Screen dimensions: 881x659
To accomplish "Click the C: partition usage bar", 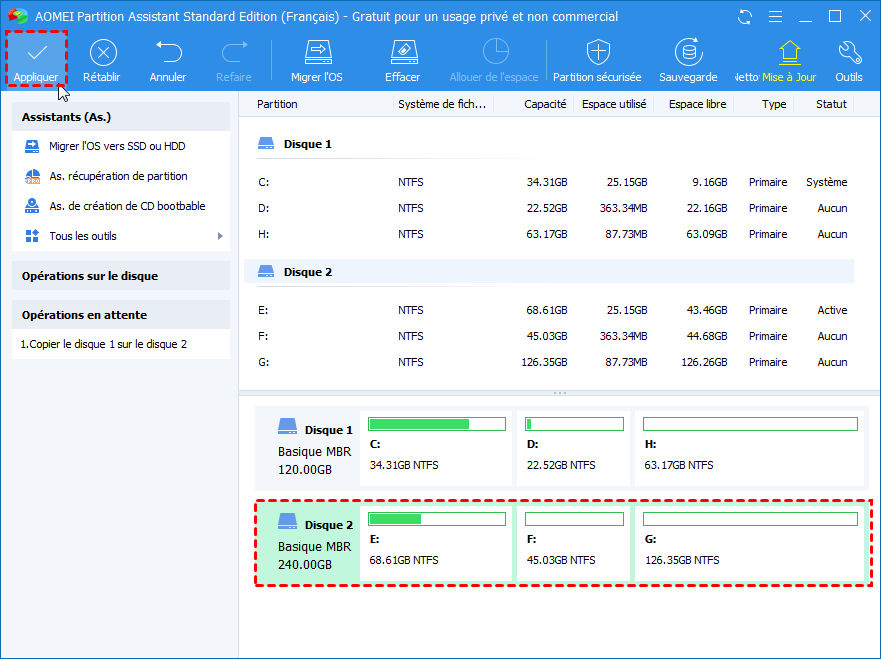I will tap(437, 424).
